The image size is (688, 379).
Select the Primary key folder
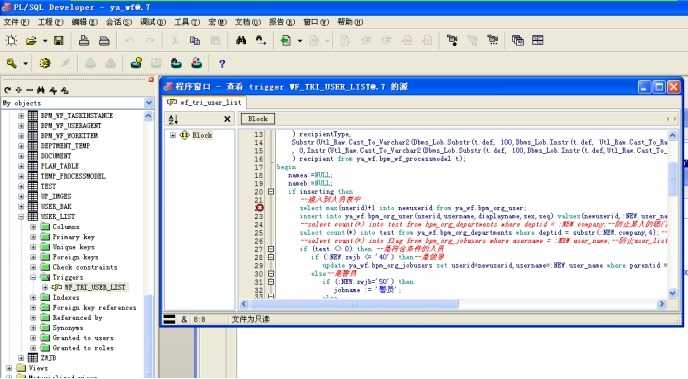point(73,237)
